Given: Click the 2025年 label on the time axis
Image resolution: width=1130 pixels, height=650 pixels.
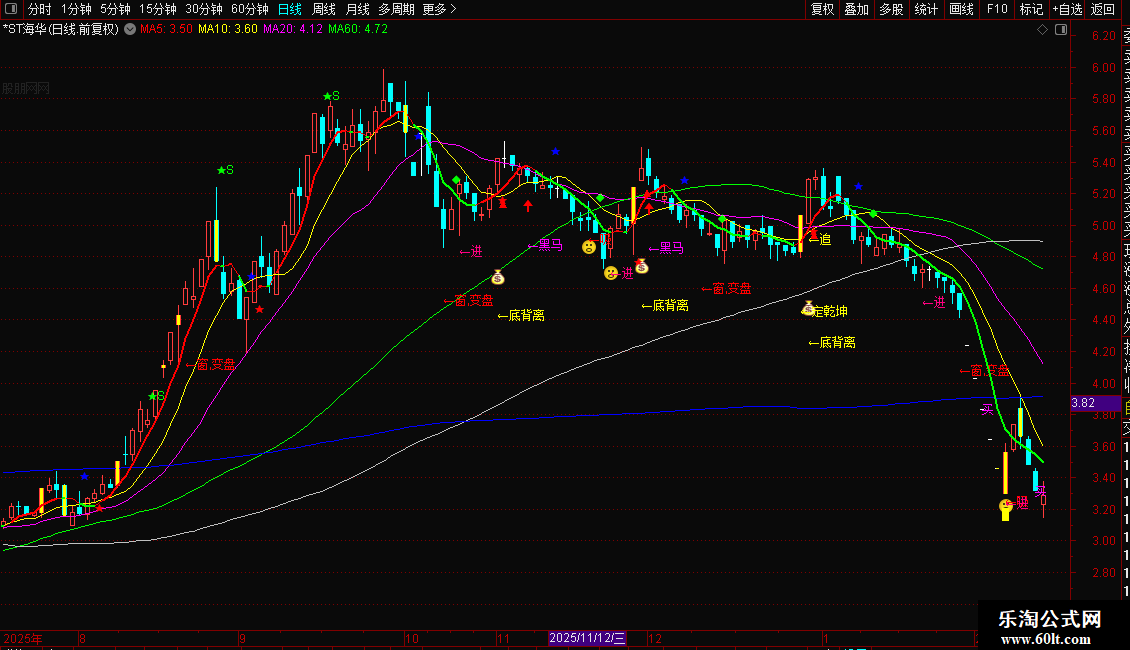Looking at the screenshot, I should [x=23, y=638].
